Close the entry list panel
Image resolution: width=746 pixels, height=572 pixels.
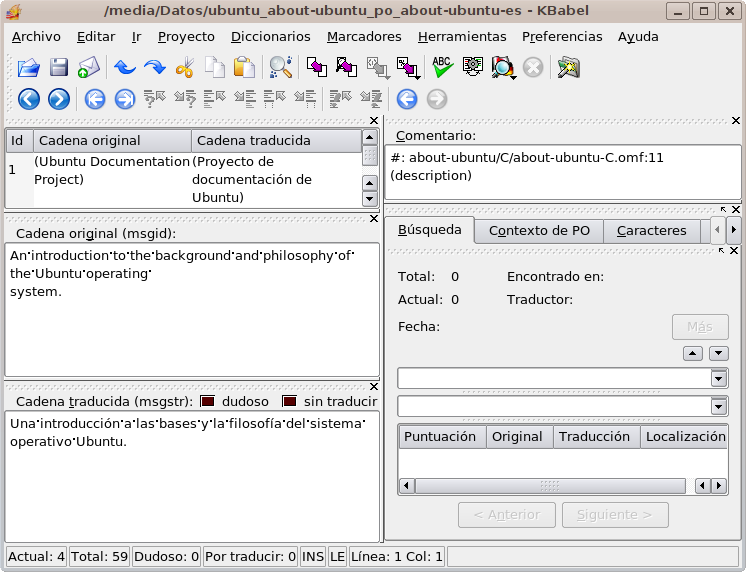tap(374, 121)
